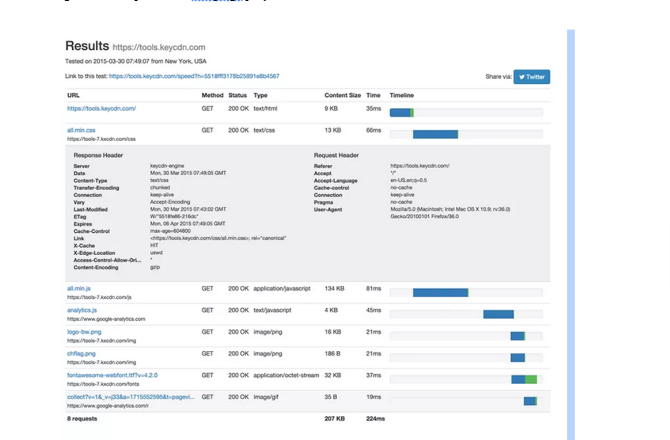This screenshot has width=670, height=440.
Task: Select the canonical Link header value
Action: [218, 238]
